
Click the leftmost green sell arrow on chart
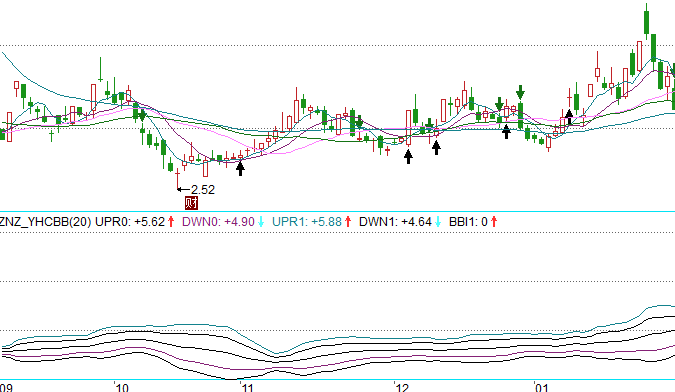(142, 116)
